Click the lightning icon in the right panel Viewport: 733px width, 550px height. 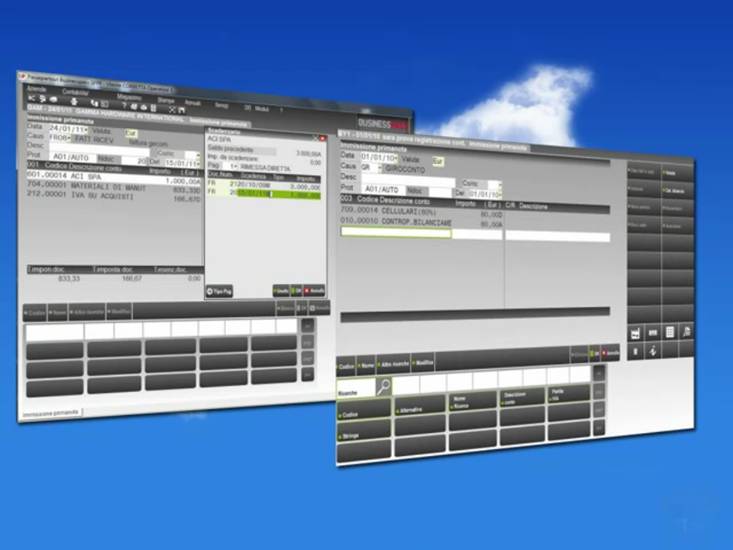(x=652, y=350)
